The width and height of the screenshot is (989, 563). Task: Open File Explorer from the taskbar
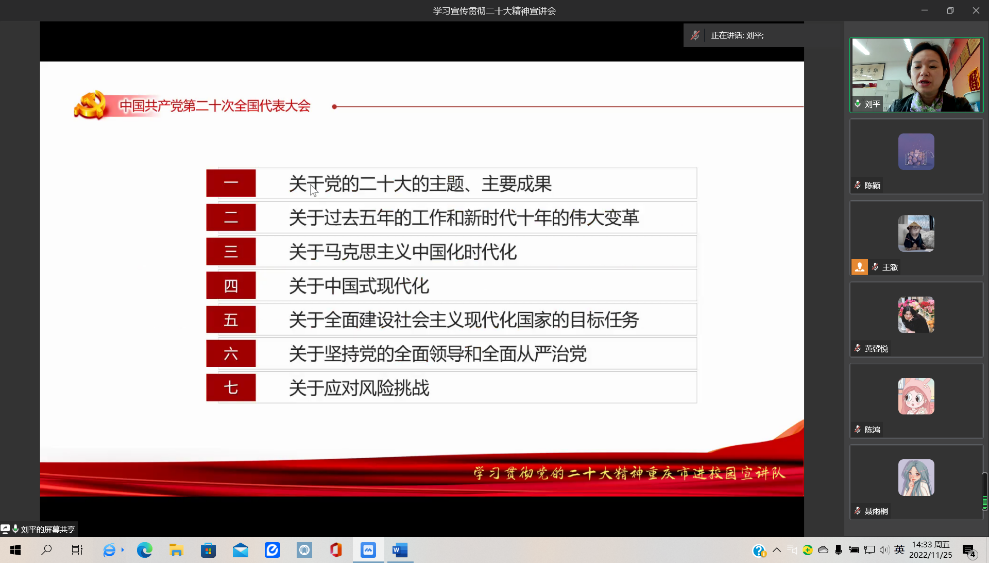click(176, 550)
